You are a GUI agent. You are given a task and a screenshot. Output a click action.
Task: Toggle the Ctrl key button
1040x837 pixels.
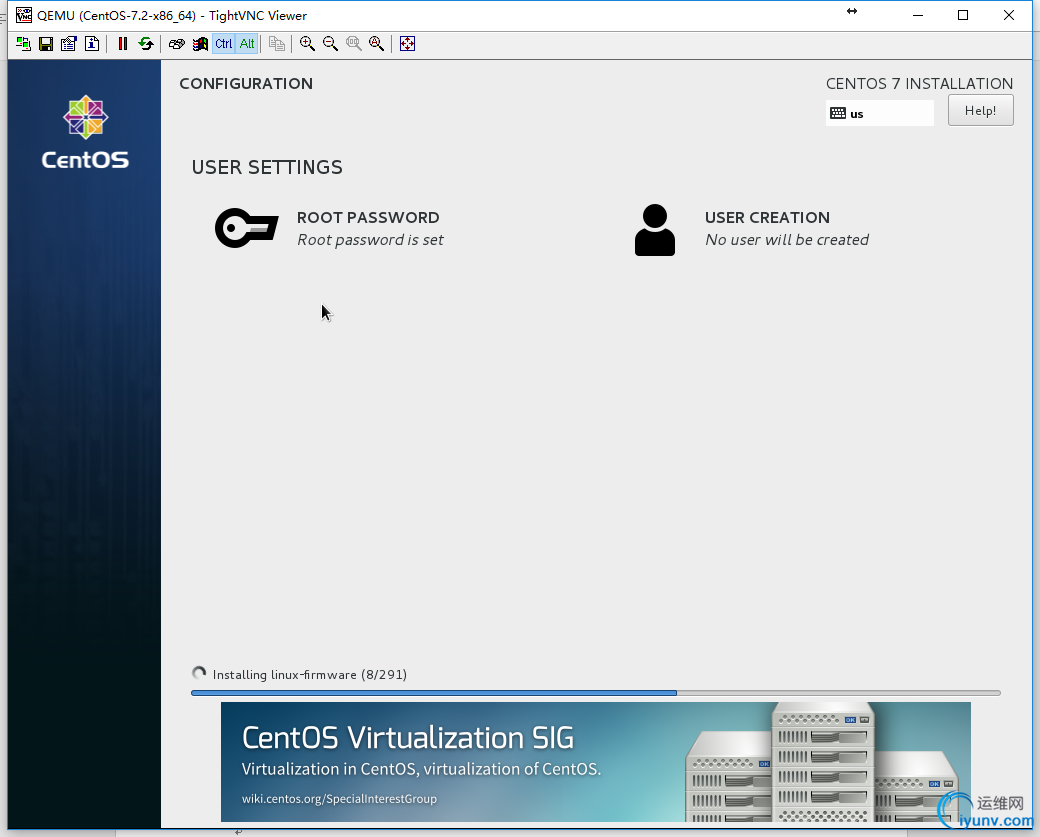[x=224, y=44]
